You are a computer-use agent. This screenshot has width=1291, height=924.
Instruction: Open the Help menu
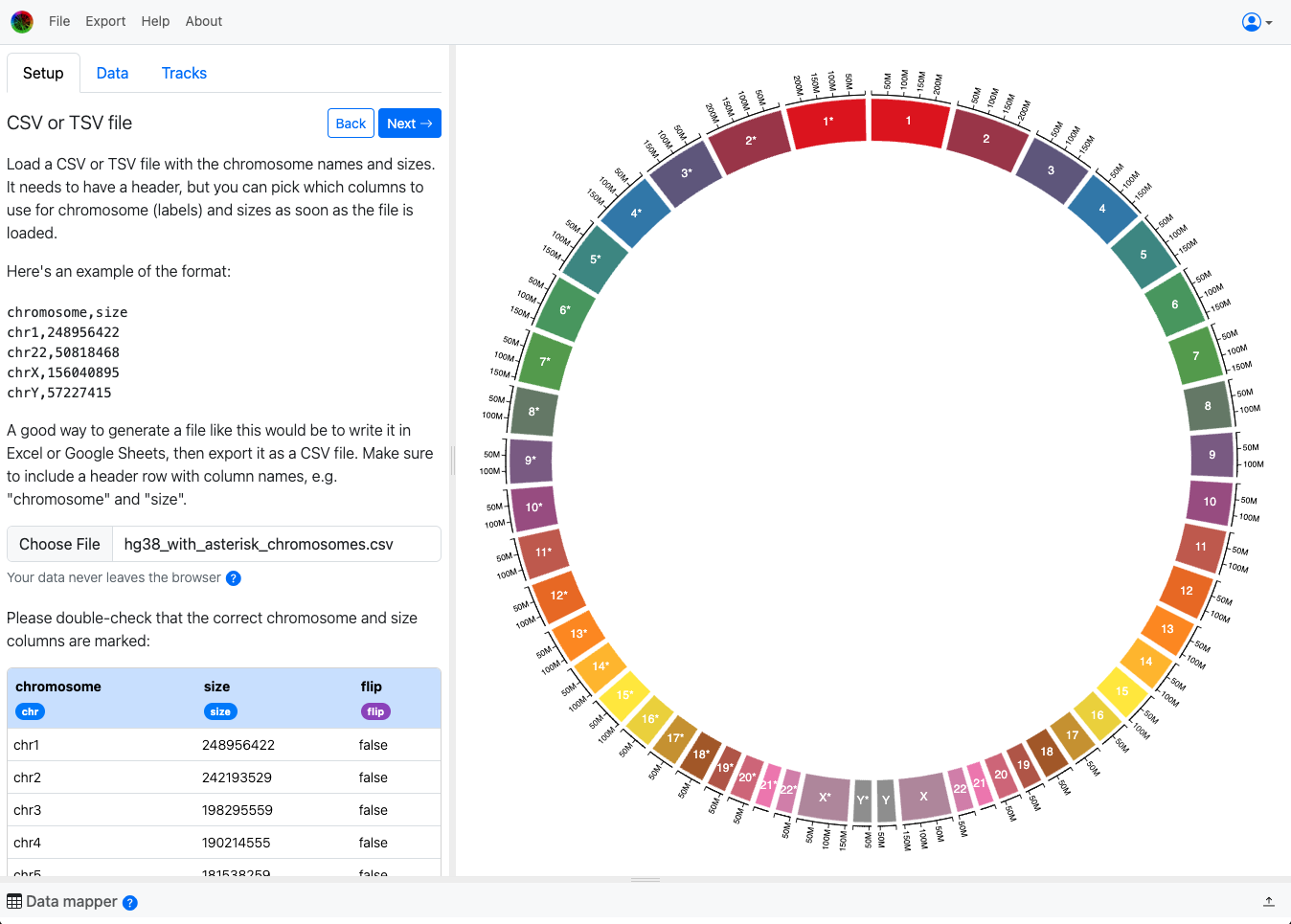tap(155, 21)
